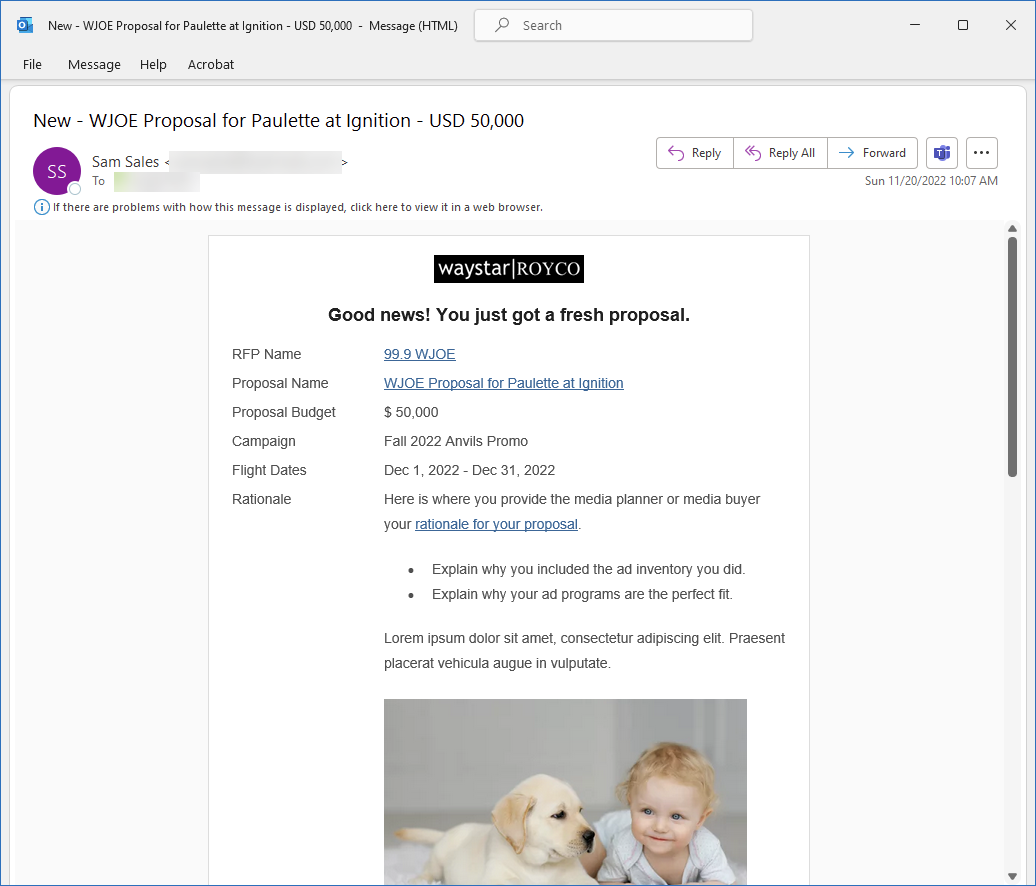
Task: Open the File menu
Action: (x=32, y=64)
